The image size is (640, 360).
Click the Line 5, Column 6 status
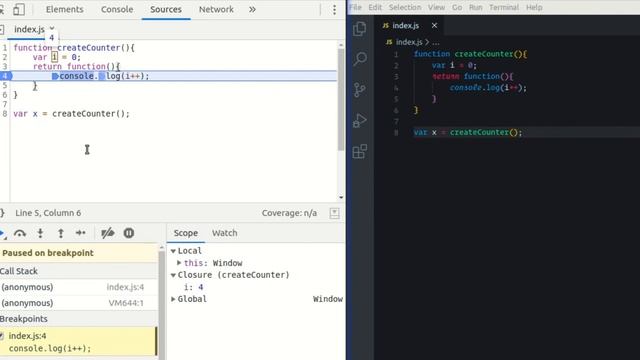click(x=48, y=213)
